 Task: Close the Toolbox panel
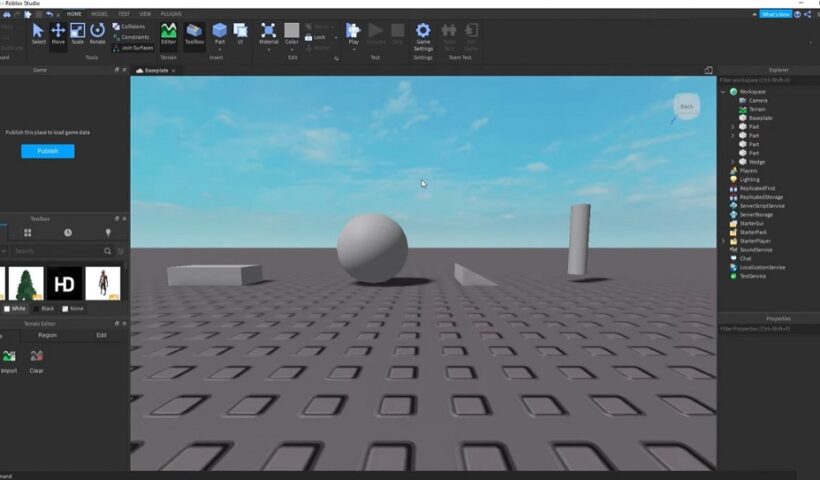(x=124, y=219)
